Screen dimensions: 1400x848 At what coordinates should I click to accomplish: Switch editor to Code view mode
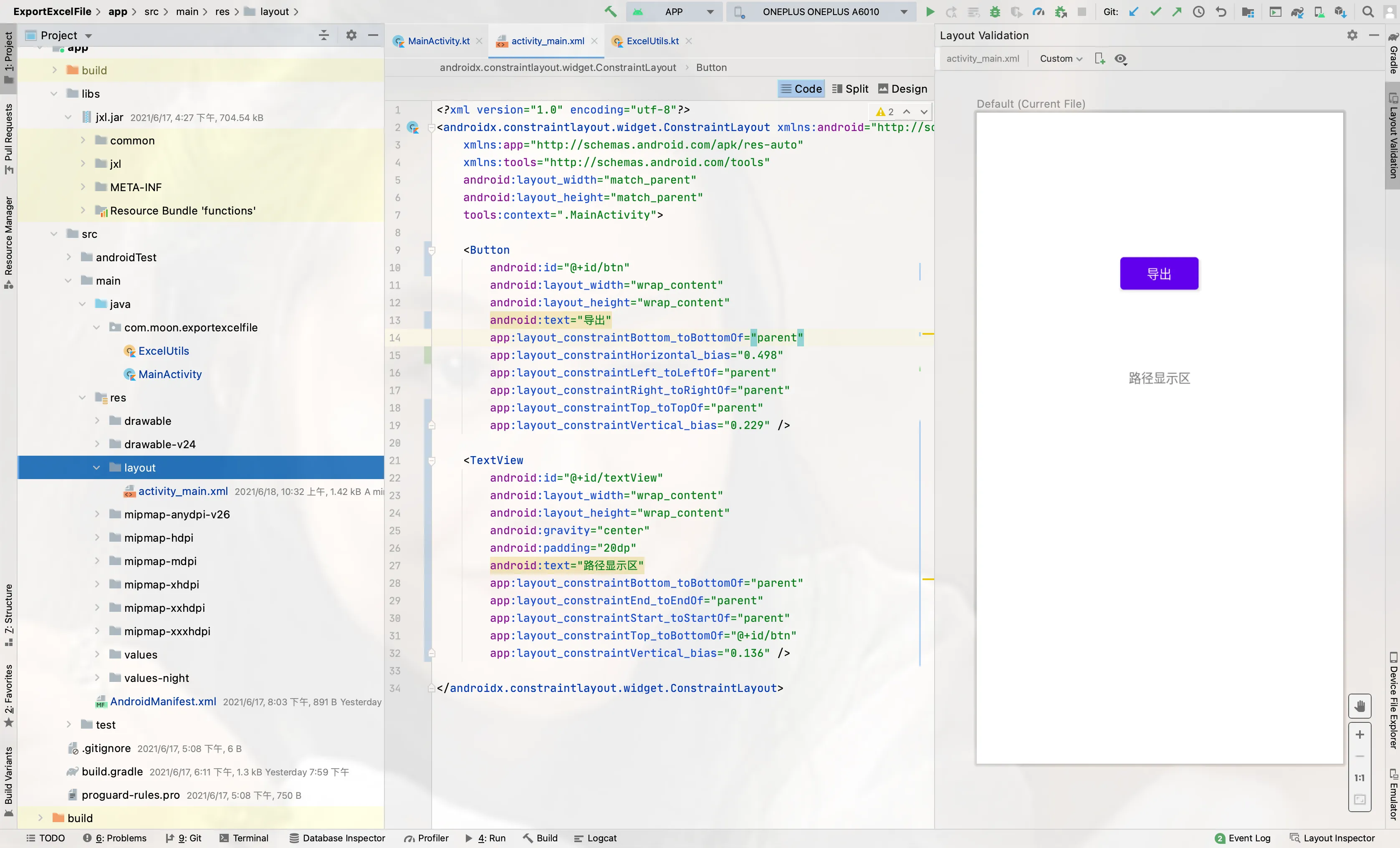click(801, 88)
